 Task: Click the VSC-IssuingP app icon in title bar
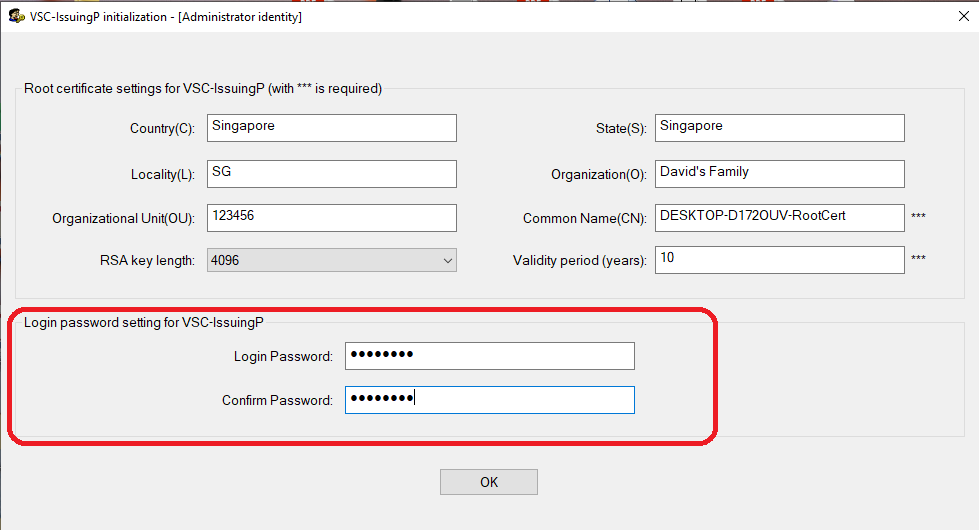coord(15,17)
